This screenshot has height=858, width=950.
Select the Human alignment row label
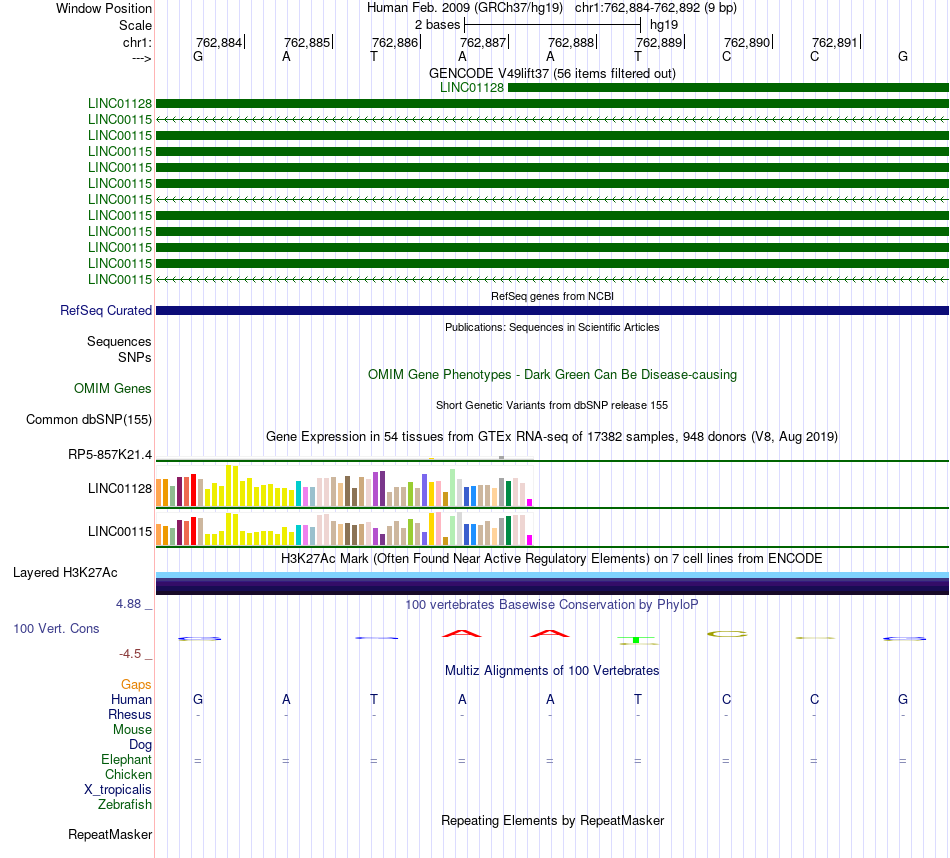click(131, 699)
